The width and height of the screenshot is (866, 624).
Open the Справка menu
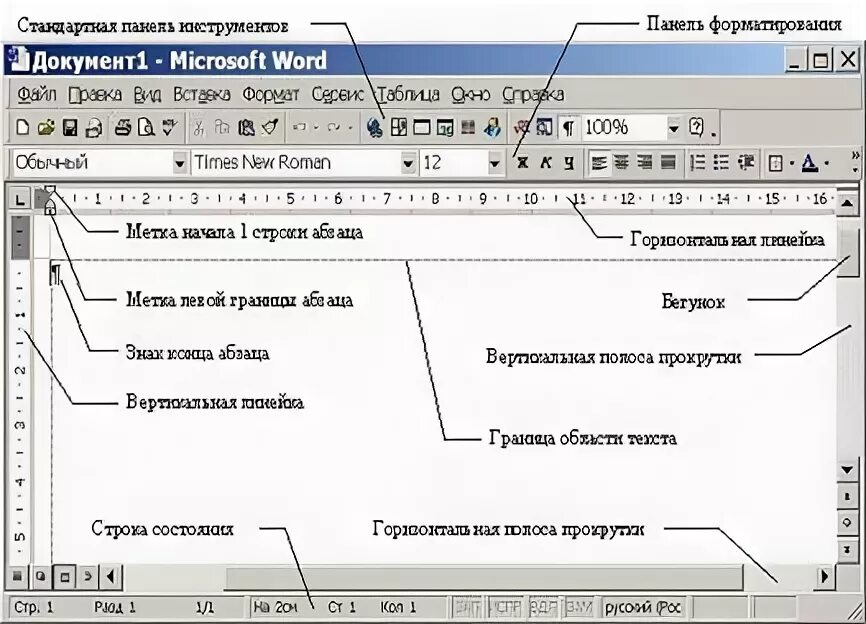[x=533, y=94]
